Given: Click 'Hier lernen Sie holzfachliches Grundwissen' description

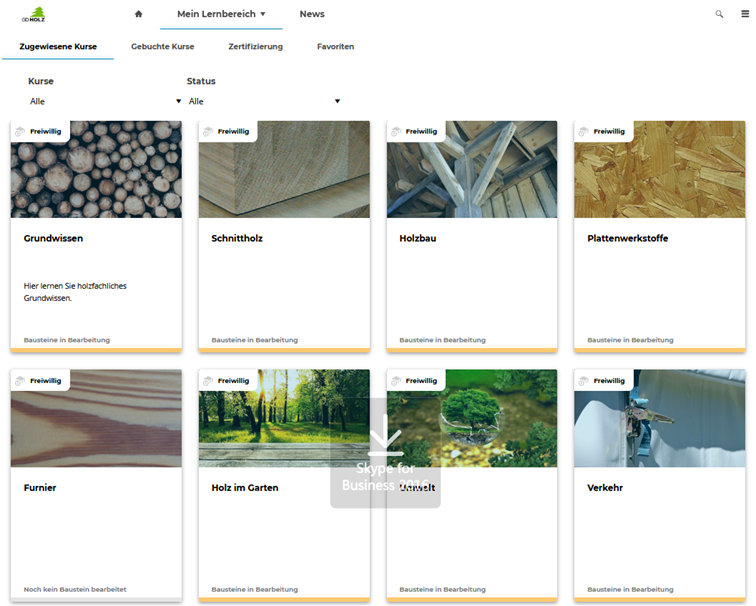Looking at the screenshot, I should [x=75, y=292].
